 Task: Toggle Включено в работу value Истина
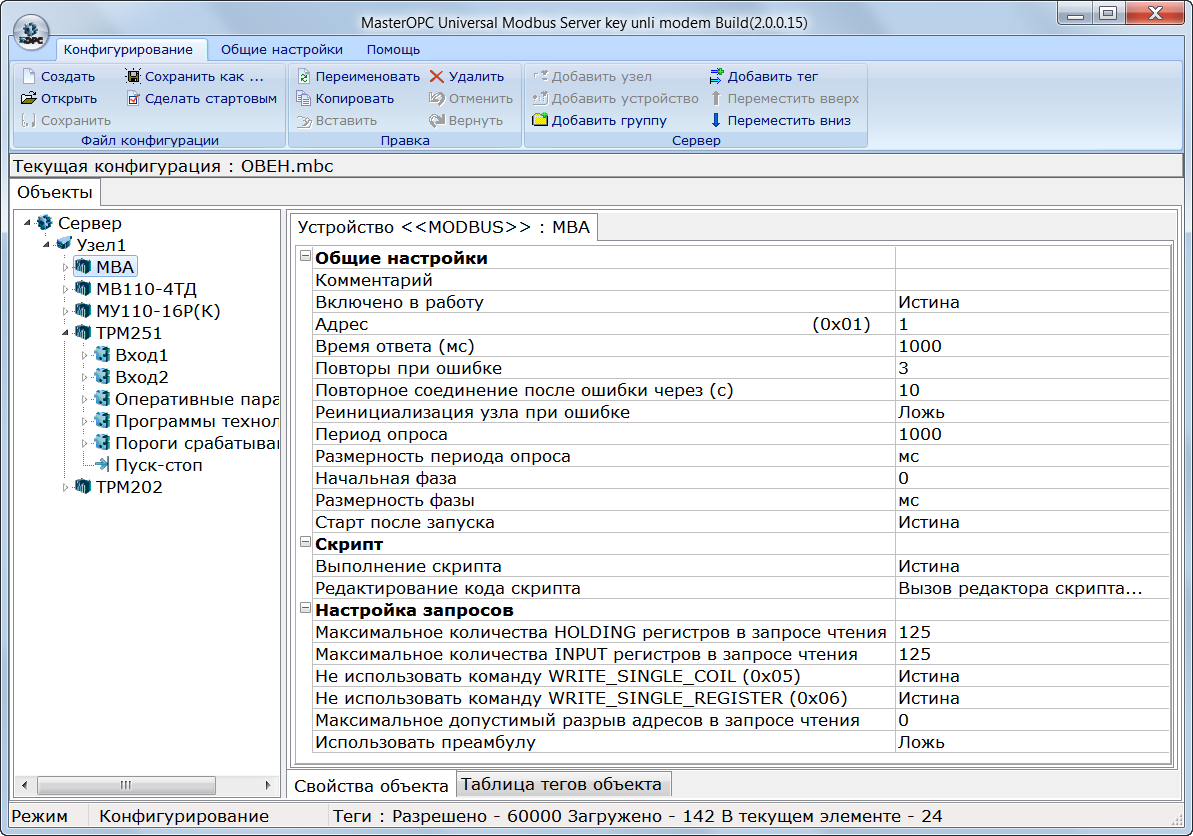click(1032, 302)
